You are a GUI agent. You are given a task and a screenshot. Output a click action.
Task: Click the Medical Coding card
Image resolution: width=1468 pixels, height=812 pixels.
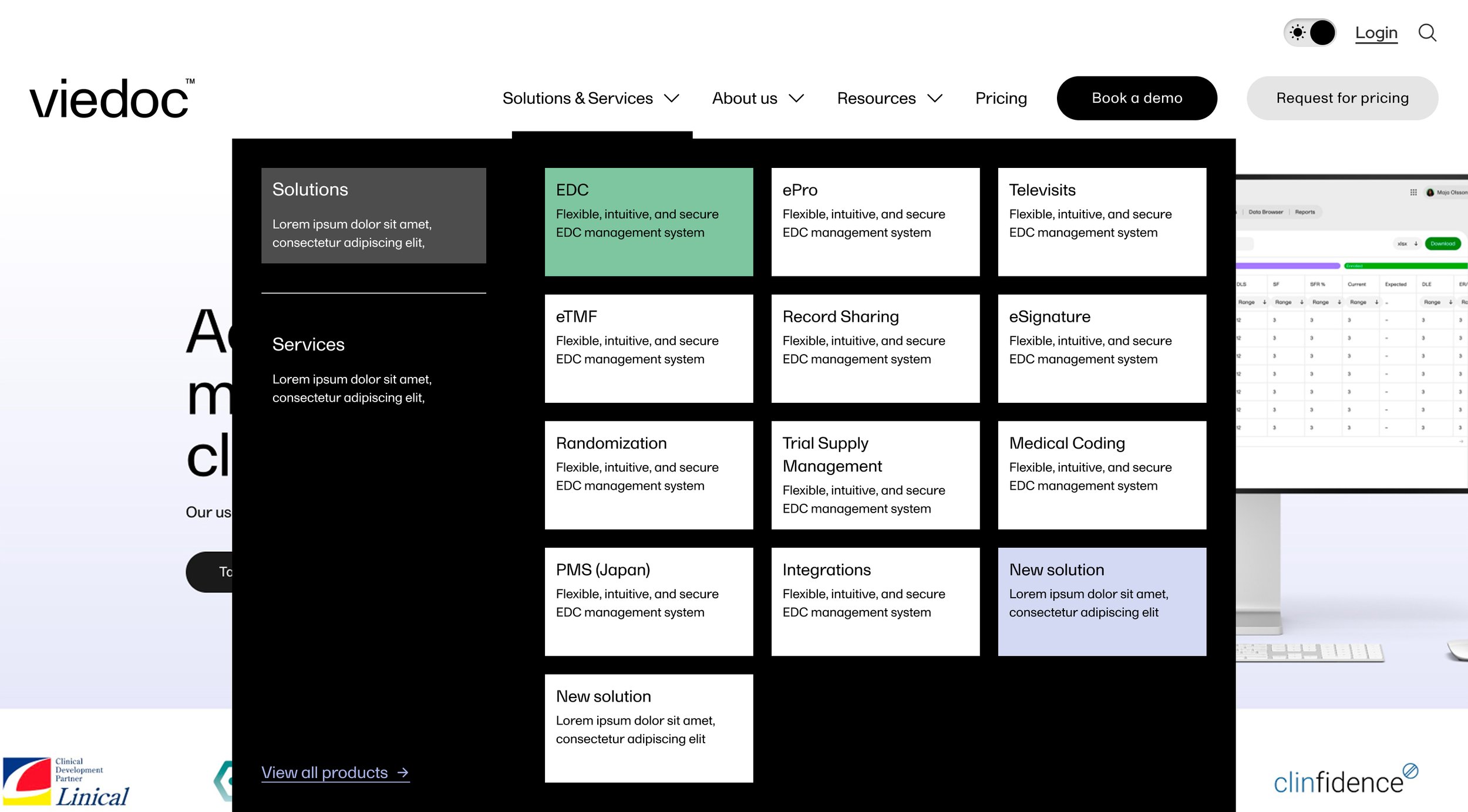(1102, 474)
